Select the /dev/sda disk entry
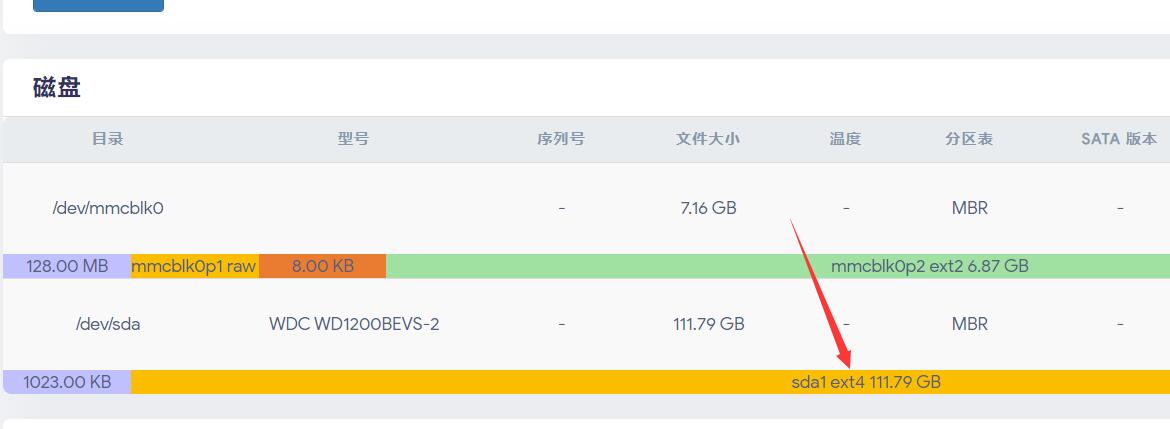The height and width of the screenshot is (429, 1170). click(x=107, y=324)
